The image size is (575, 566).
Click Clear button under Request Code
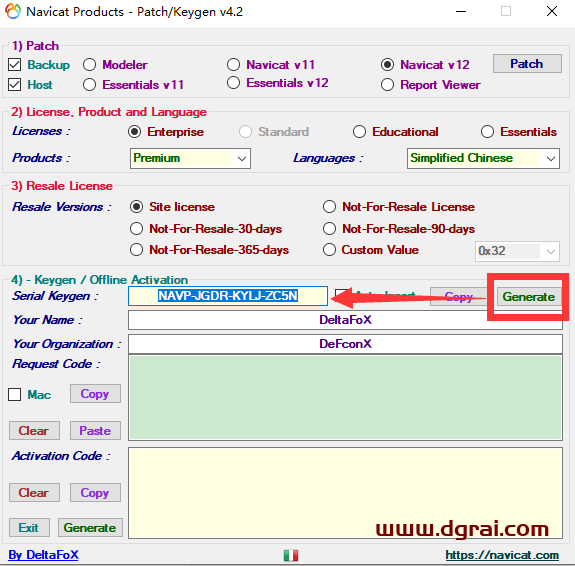(x=34, y=431)
